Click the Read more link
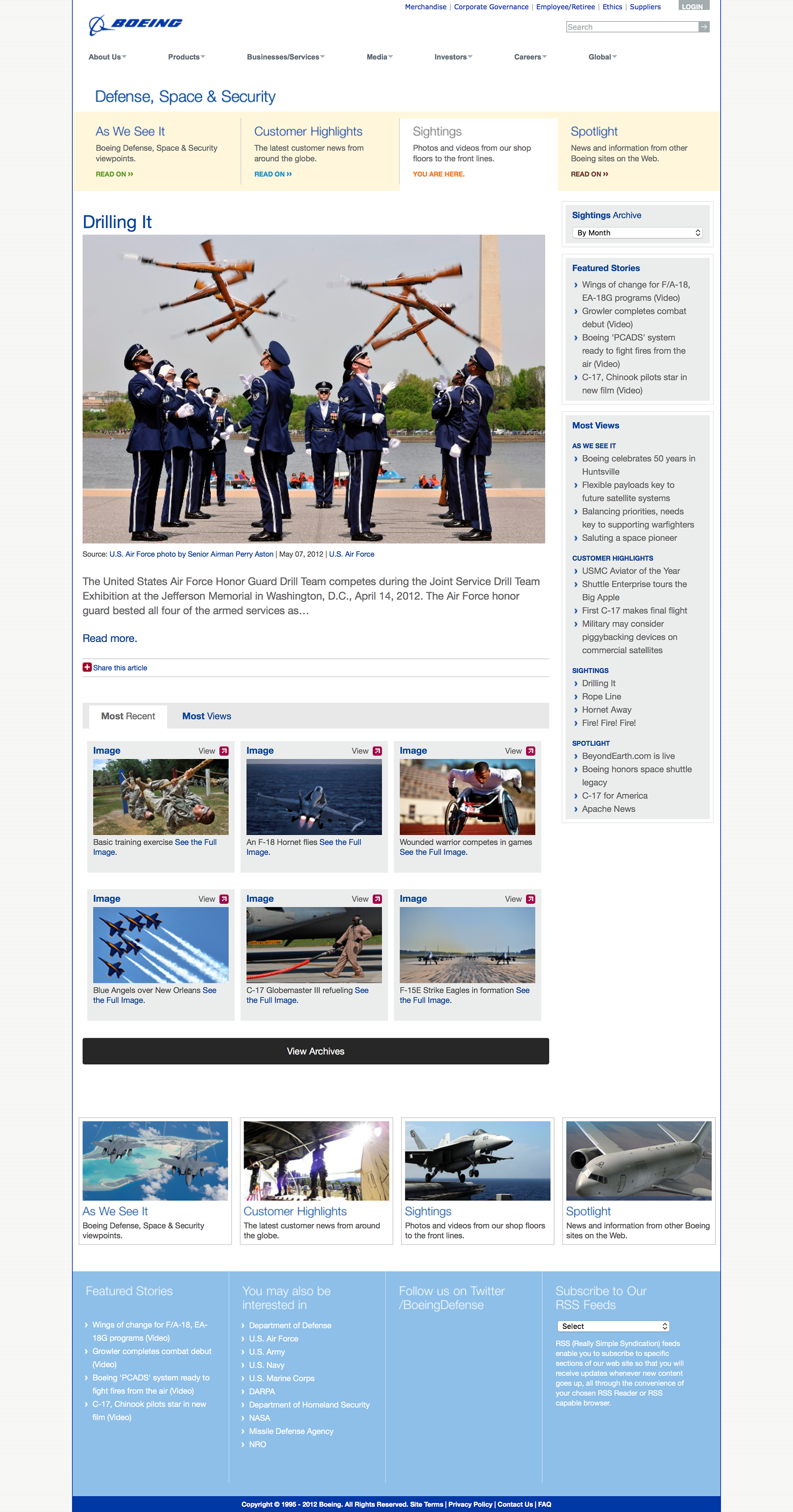793x1512 pixels. tap(110, 638)
